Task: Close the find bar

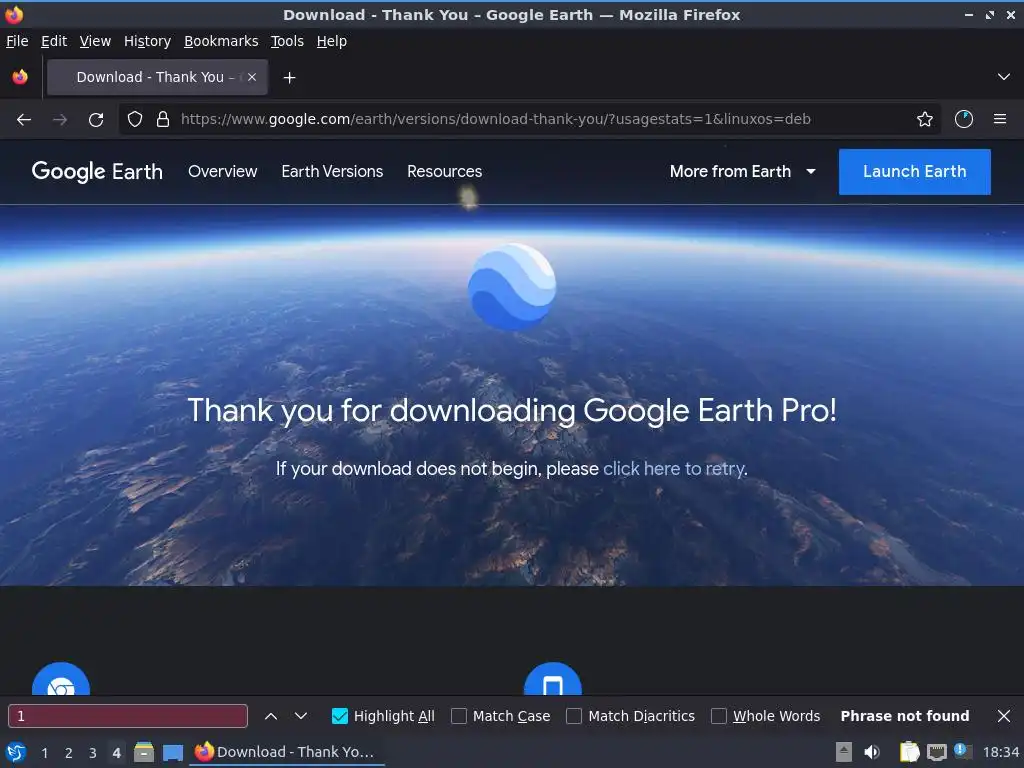Action: pyautogui.click(x=1004, y=716)
